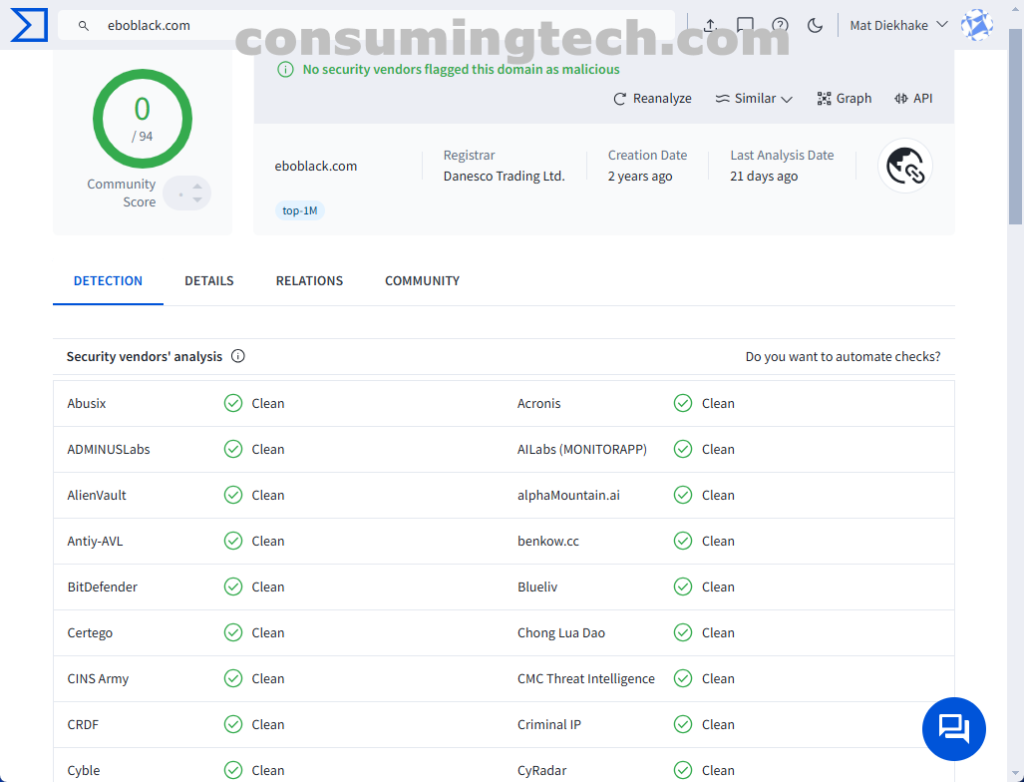Click the 0 / 94 detection score circle
1024x782 pixels.
142,119
